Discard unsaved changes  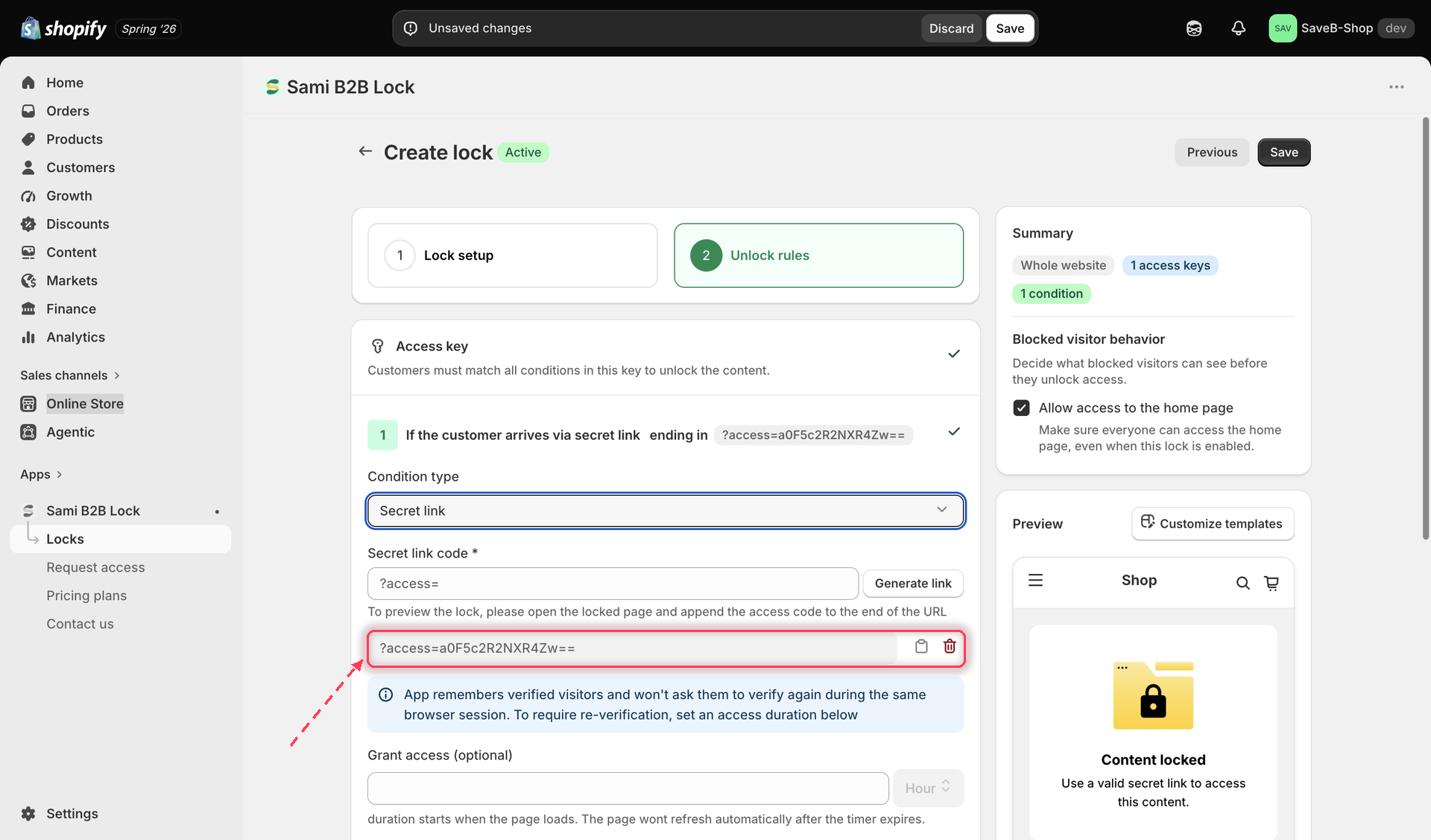point(951,28)
